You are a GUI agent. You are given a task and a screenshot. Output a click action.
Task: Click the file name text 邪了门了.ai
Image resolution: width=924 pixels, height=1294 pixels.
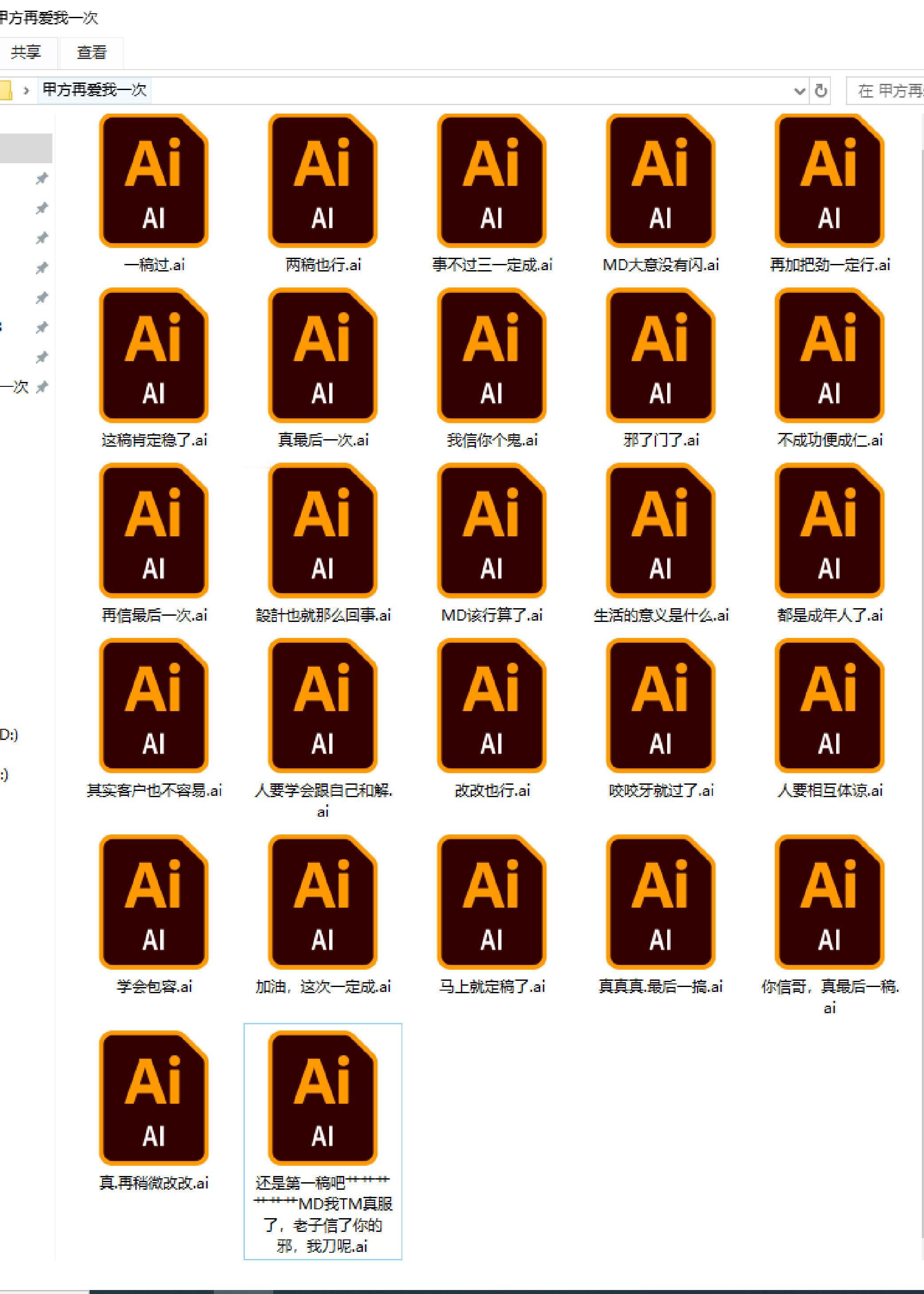[x=661, y=440]
